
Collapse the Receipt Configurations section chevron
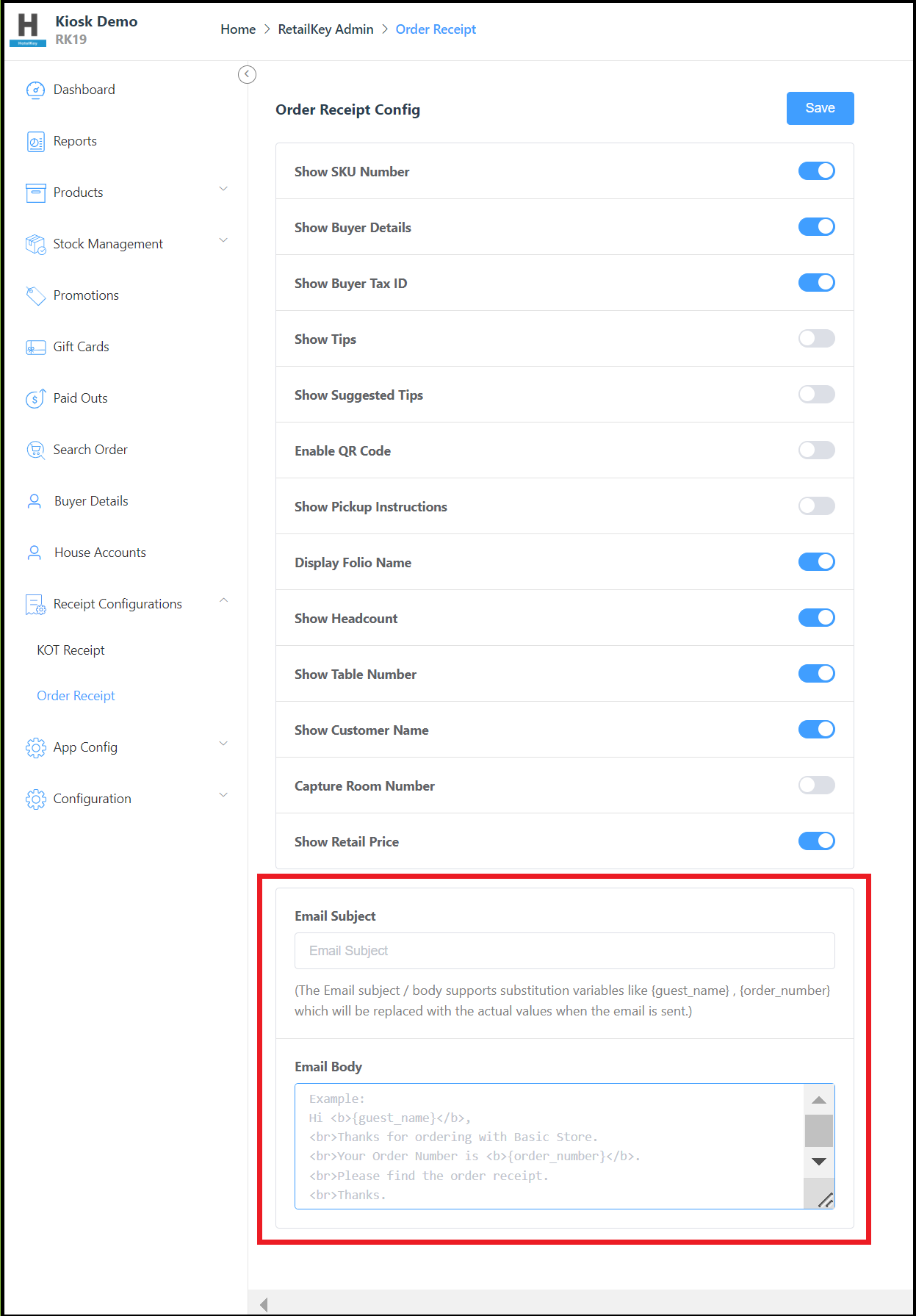(x=223, y=601)
